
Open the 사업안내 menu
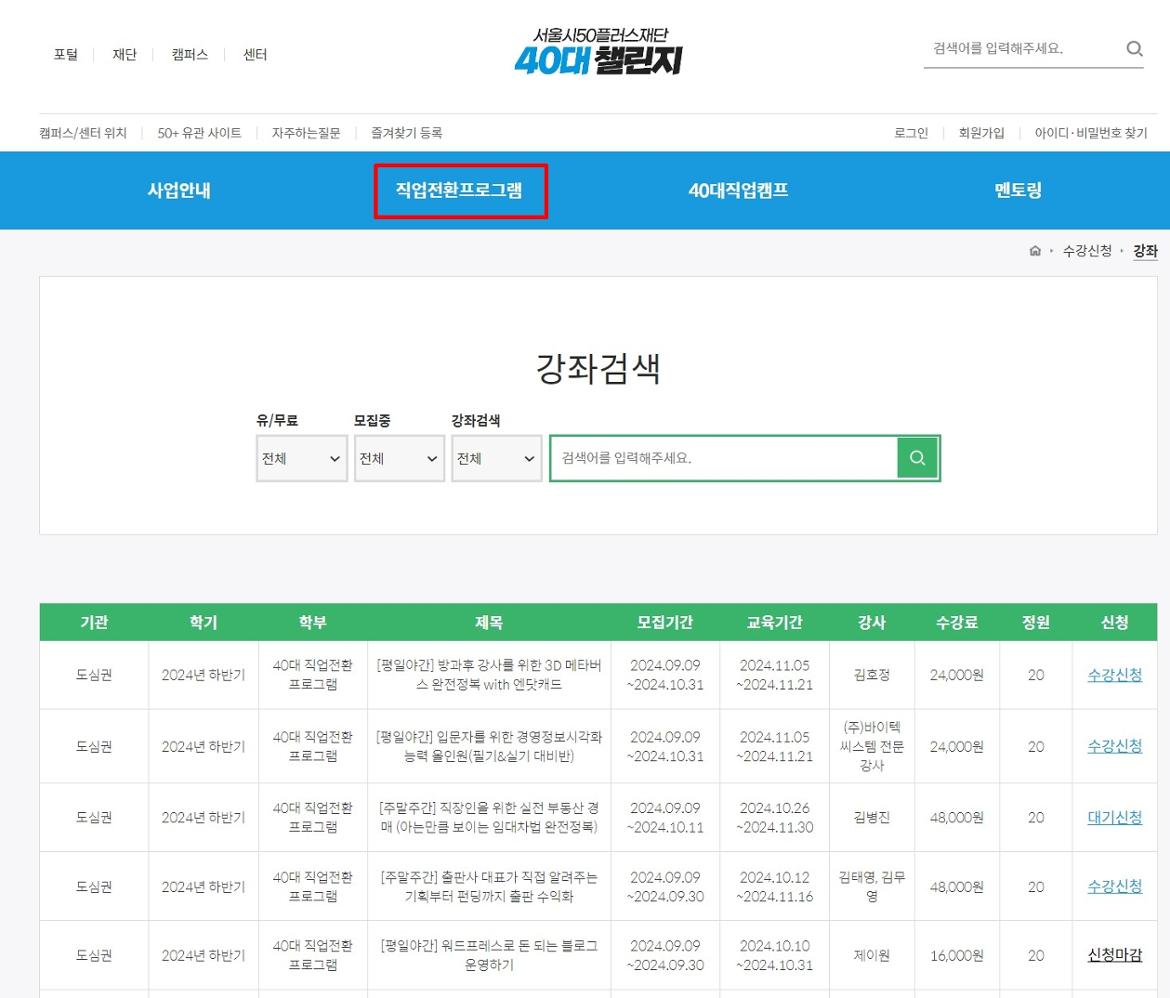pos(179,191)
